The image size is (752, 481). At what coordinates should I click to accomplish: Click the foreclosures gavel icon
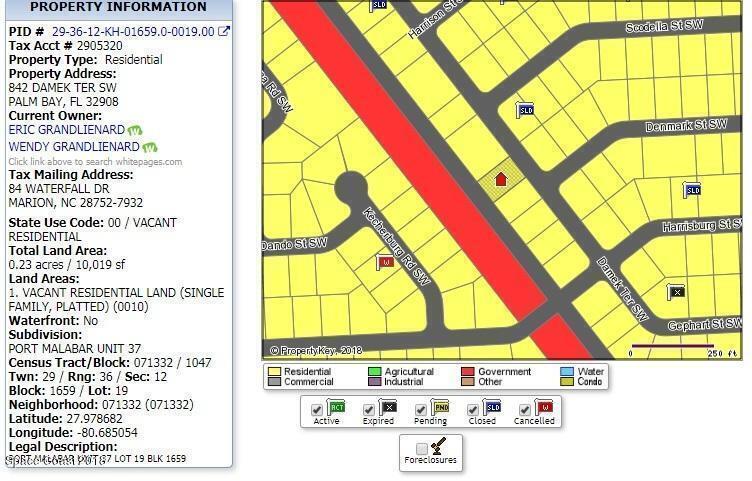(x=439, y=446)
